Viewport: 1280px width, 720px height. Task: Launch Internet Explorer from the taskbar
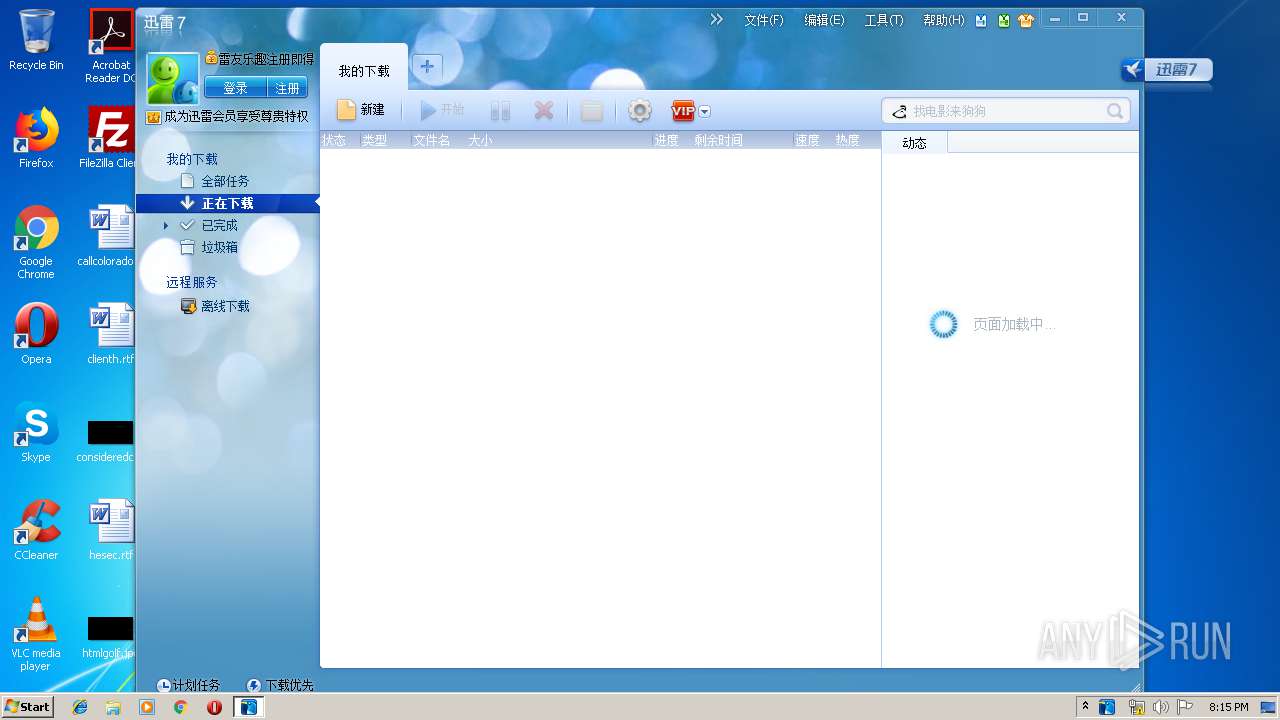click(80, 707)
